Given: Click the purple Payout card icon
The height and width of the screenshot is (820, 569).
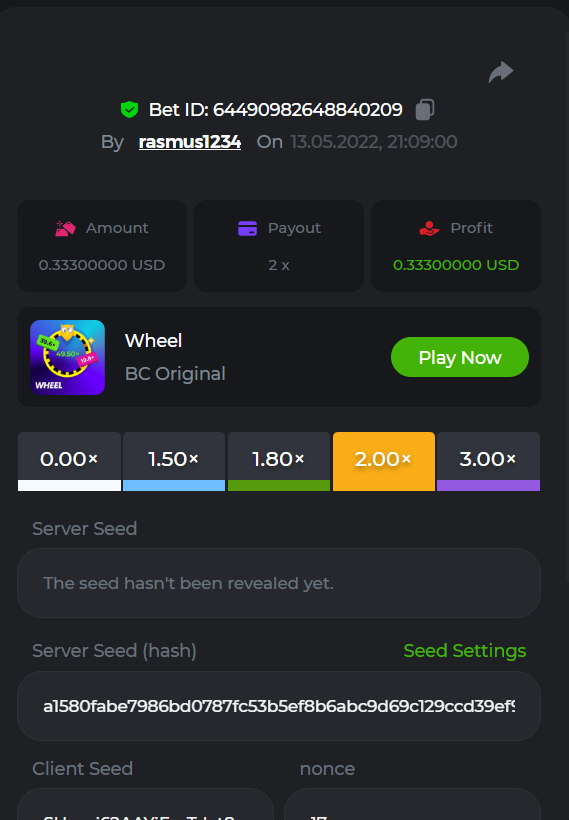Looking at the screenshot, I should (247, 229).
